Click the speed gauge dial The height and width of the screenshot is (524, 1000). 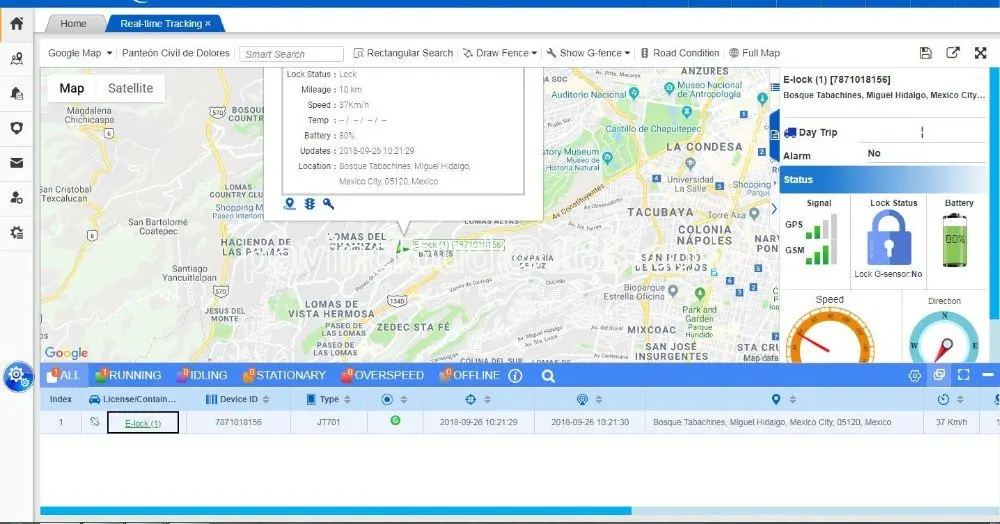(830, 337)
